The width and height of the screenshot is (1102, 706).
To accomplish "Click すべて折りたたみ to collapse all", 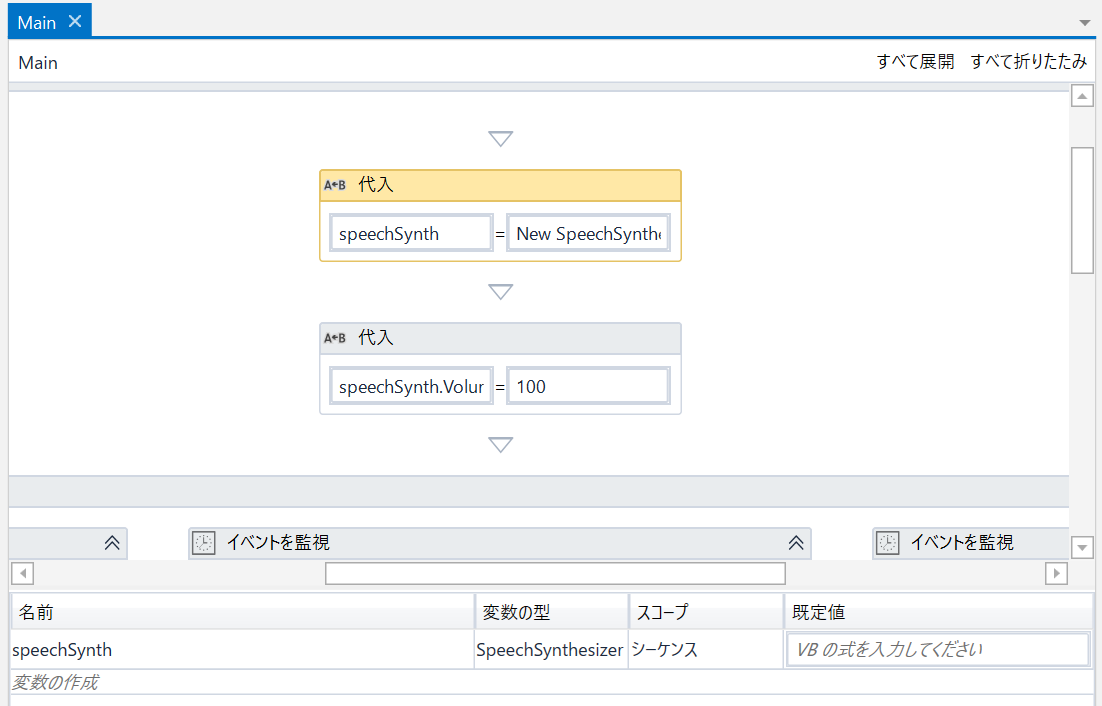I will click(x=1028, y=62).
